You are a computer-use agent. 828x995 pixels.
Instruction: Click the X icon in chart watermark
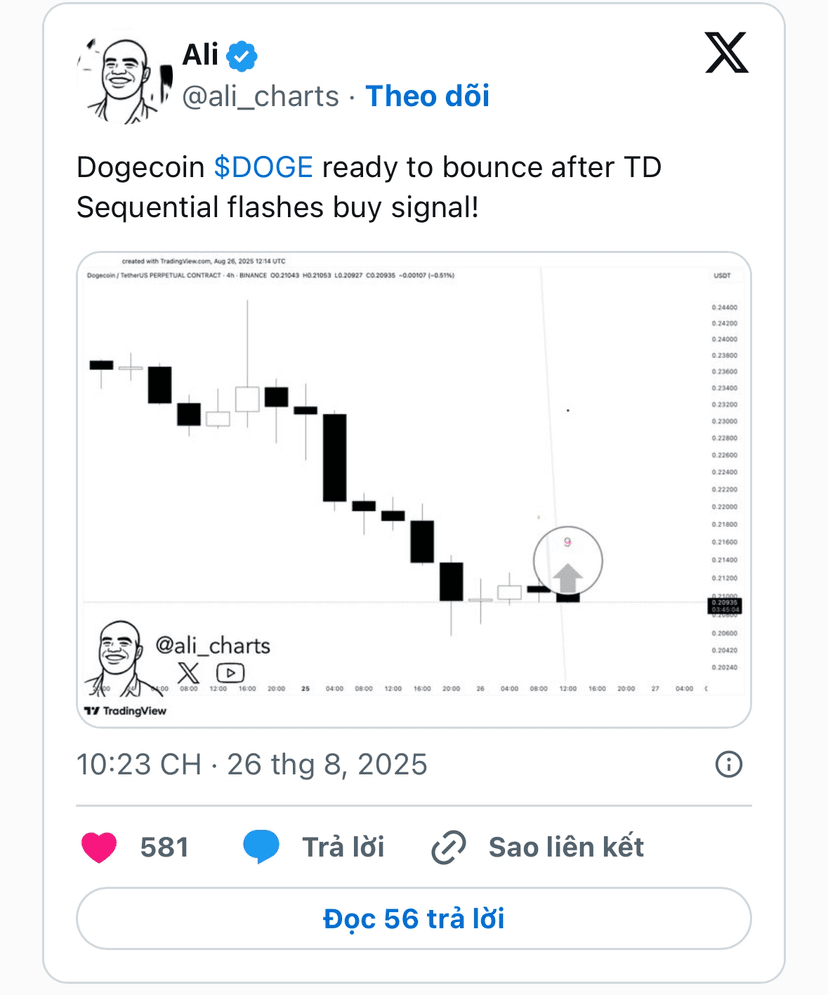pyautogui.click(x=188, y=673)
